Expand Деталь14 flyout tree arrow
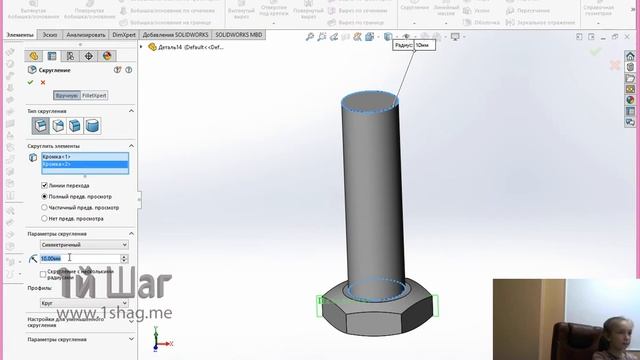 click(x=141, y=47)
